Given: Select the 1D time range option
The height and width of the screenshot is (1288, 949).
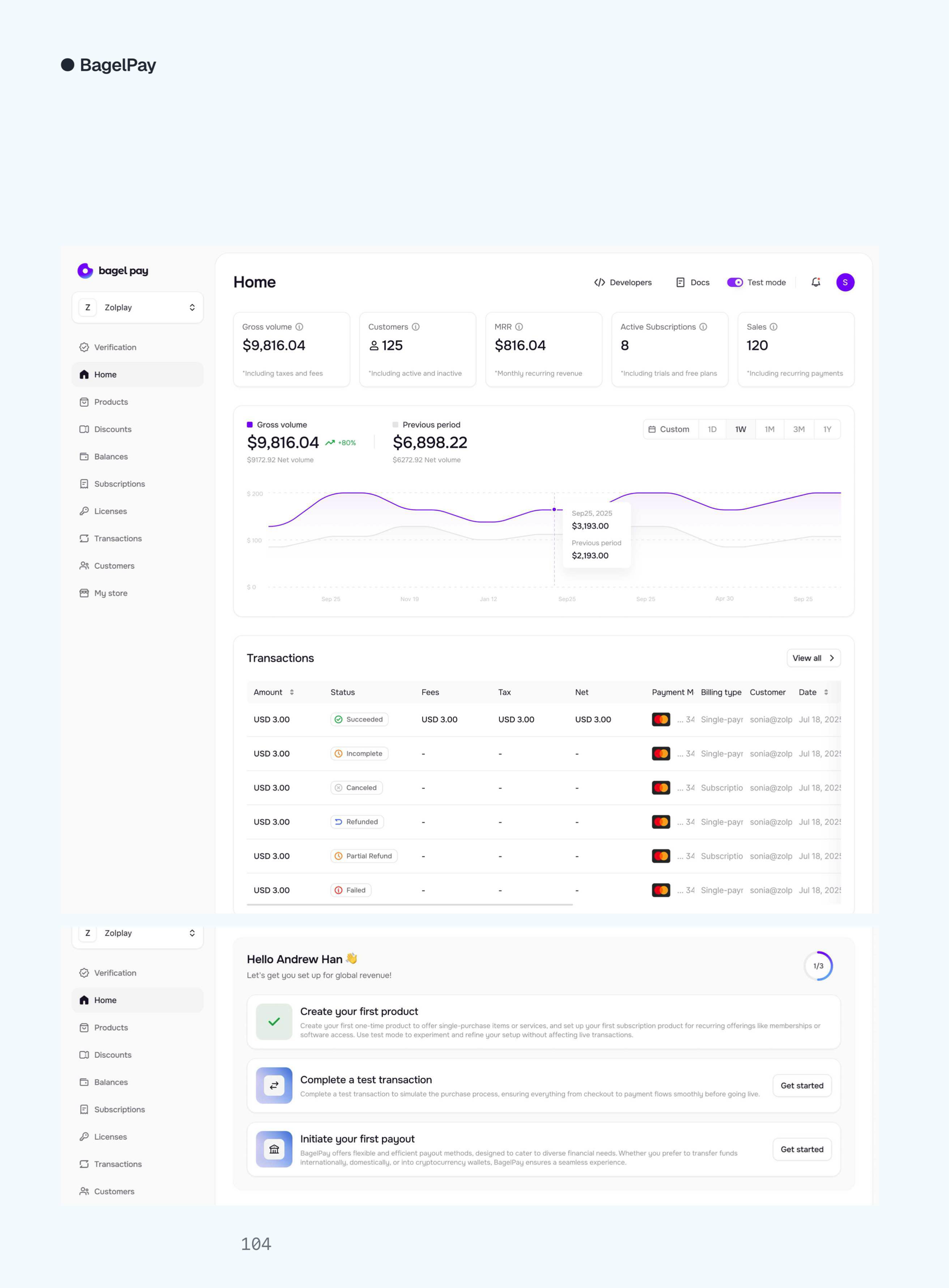Looking at the screenshot, I should coord(712,429).
